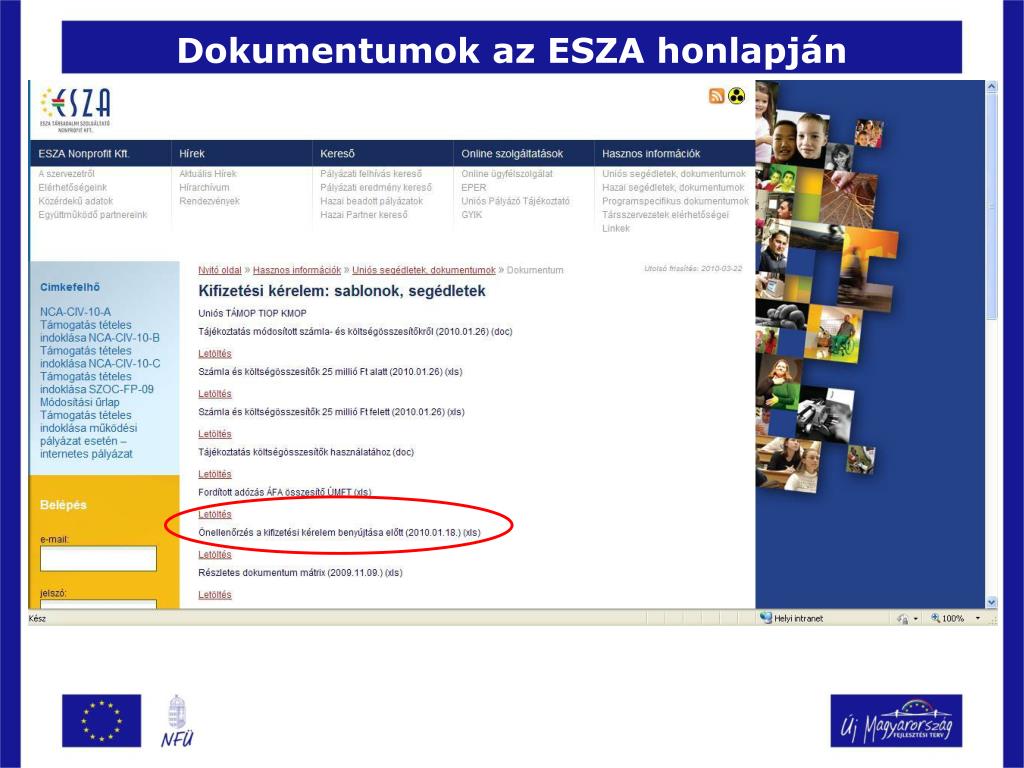The image size is (1024, 768).
Task: Open the Linkek link
Action: pyautogui.click(x=616, y=229)
